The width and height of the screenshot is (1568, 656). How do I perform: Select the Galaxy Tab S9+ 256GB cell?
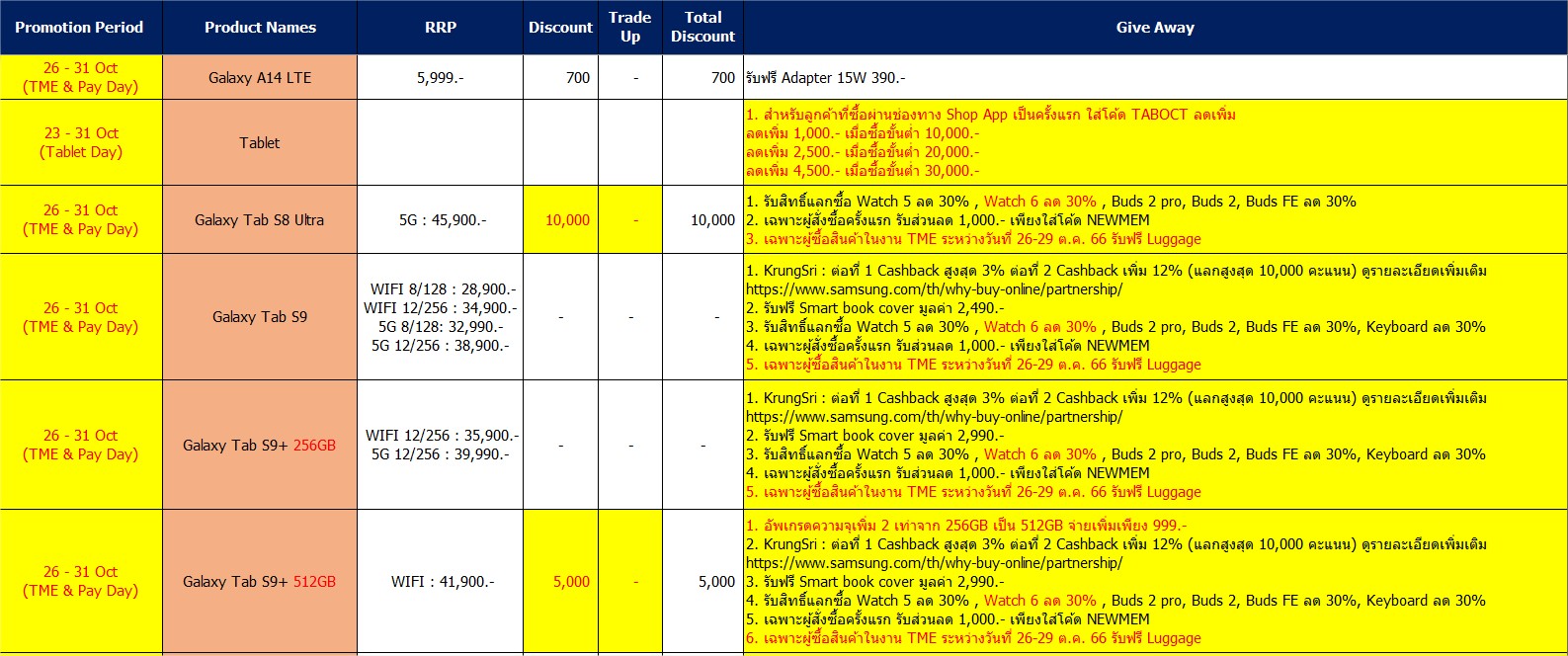click(x=260, y=445)
